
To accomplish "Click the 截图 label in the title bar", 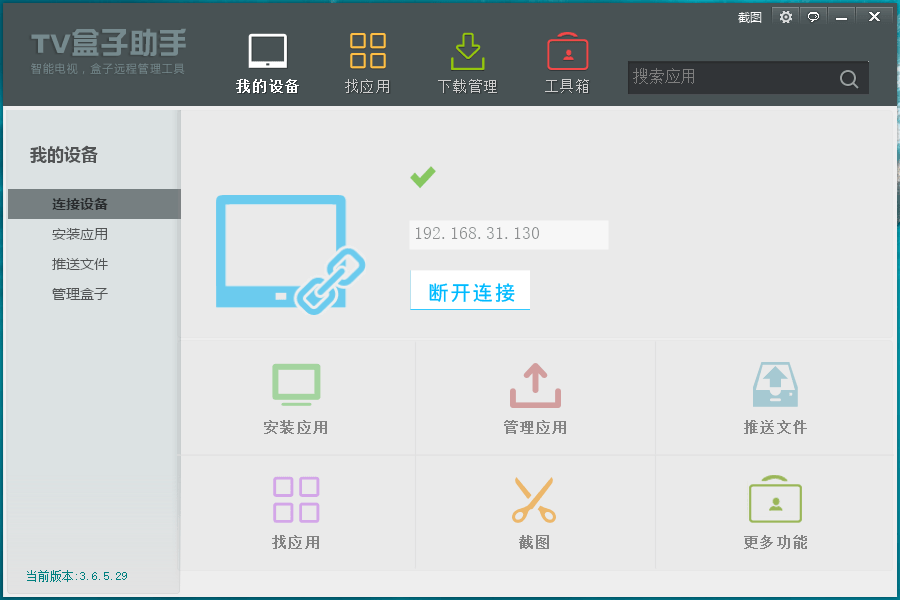I will (x=748, y=16).
